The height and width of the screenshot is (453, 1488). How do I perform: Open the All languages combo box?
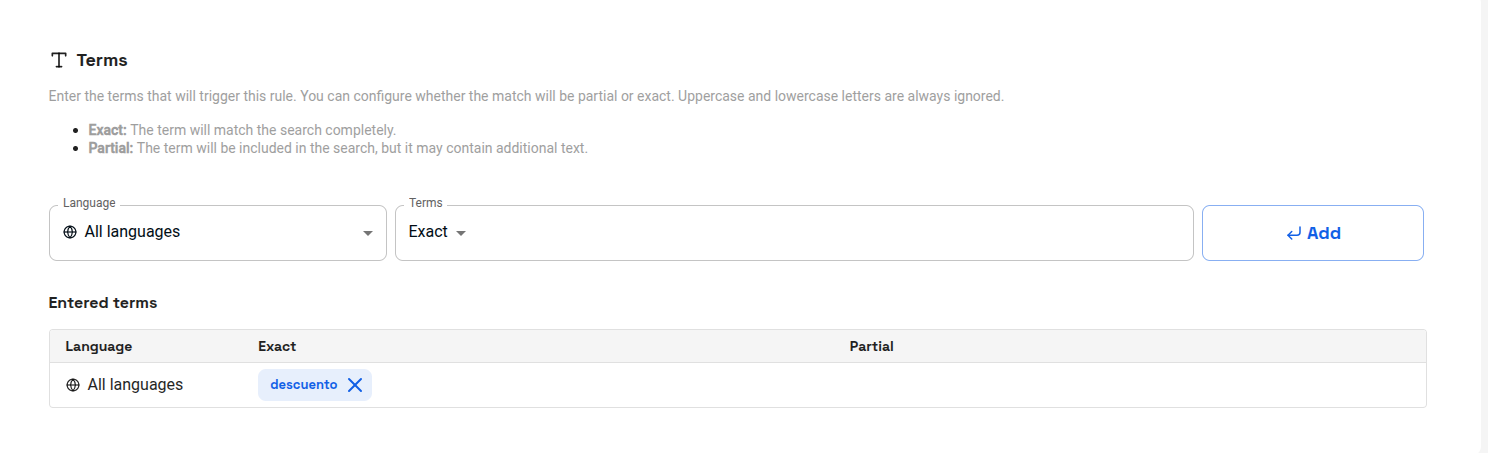click(x=218, y=233)
